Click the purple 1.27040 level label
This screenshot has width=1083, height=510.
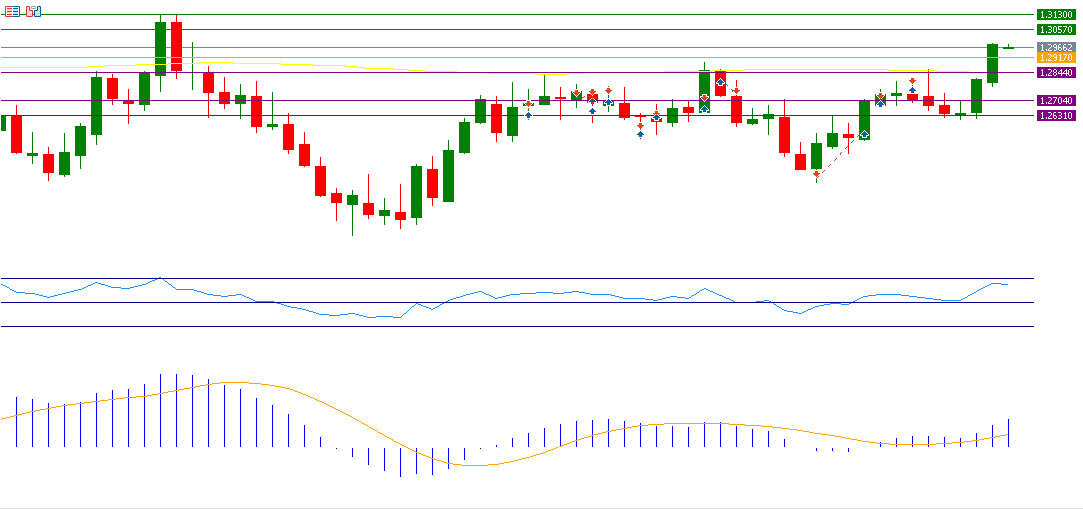point(1056,100)
